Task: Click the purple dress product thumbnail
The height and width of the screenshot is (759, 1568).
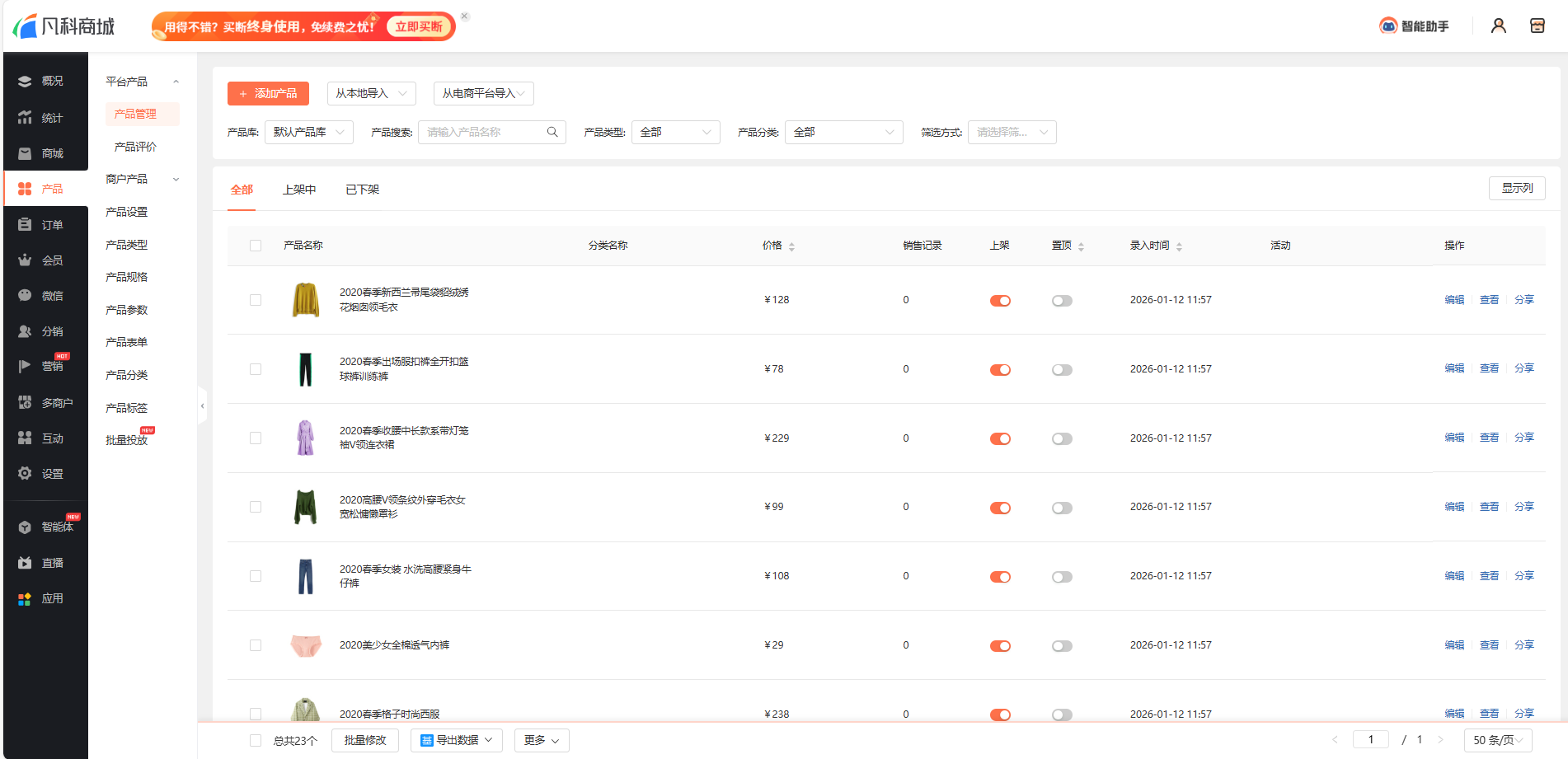Action: [x=306, y=438]
